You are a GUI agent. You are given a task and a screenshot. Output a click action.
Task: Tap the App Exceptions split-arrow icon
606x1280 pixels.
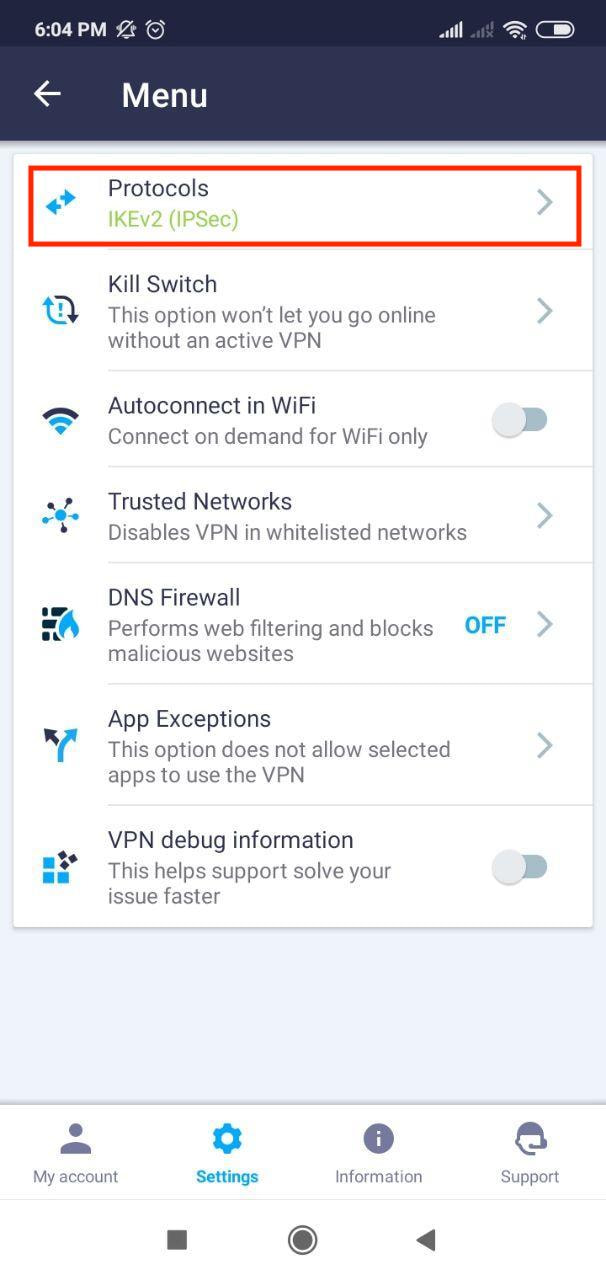click(x=61, y=745)
